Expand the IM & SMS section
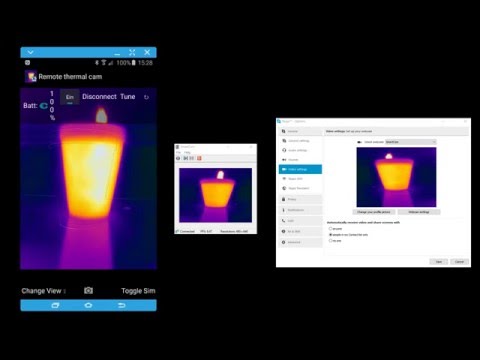Screen dimensions: 480x360 pos(300,231)
